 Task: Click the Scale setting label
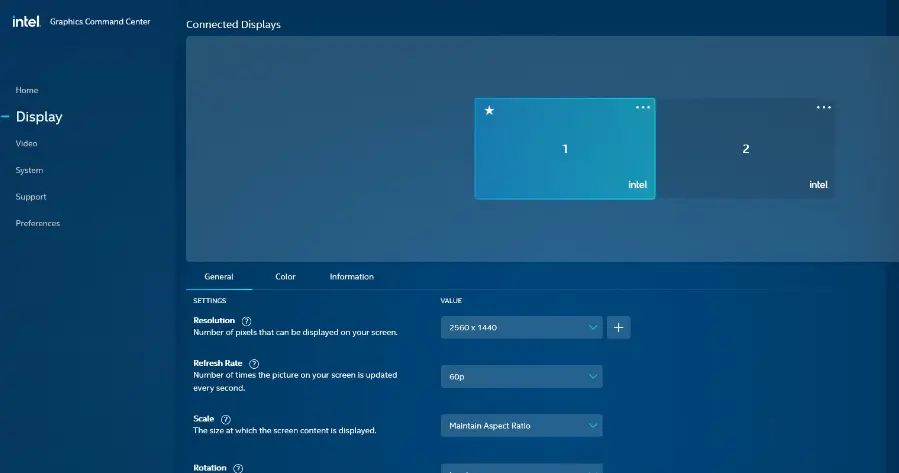coord(204,419)
